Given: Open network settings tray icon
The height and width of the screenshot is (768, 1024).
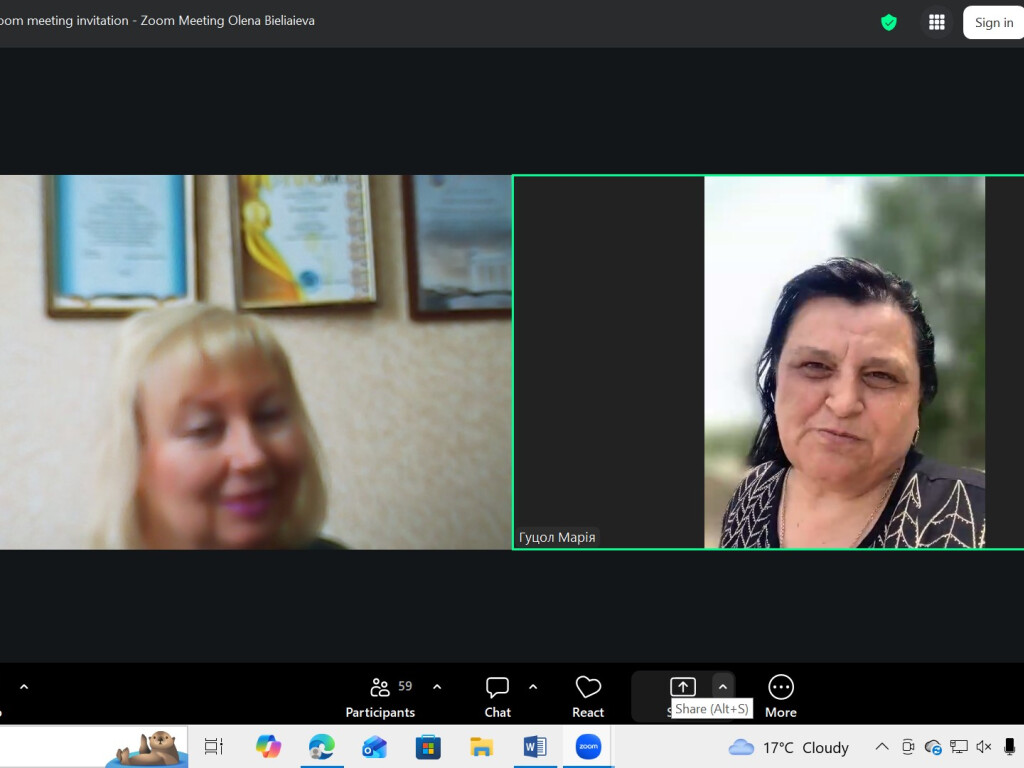Looking at the screenshot, I should click(958, 746).
